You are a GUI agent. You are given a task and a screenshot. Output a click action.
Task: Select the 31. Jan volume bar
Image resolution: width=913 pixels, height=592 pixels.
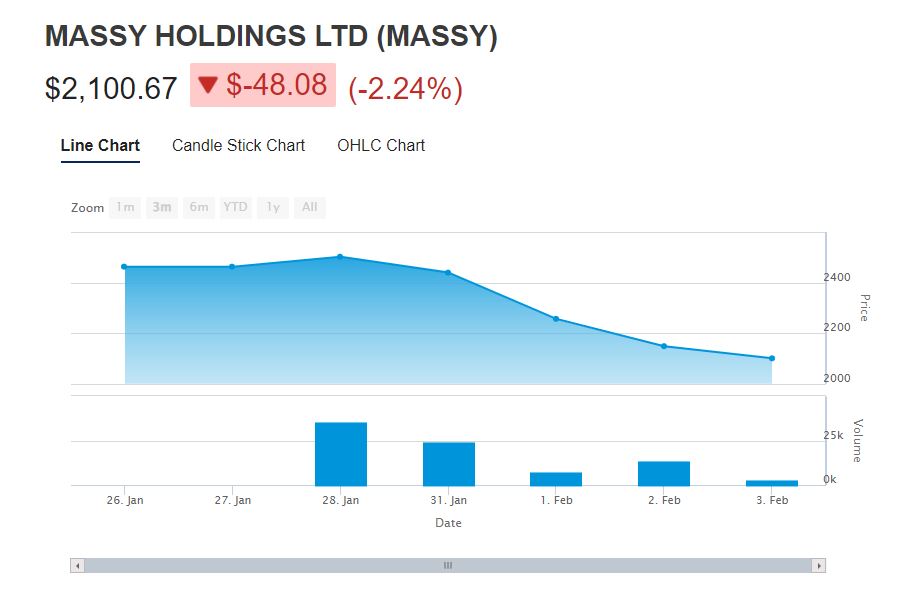[x=449, y=464]
